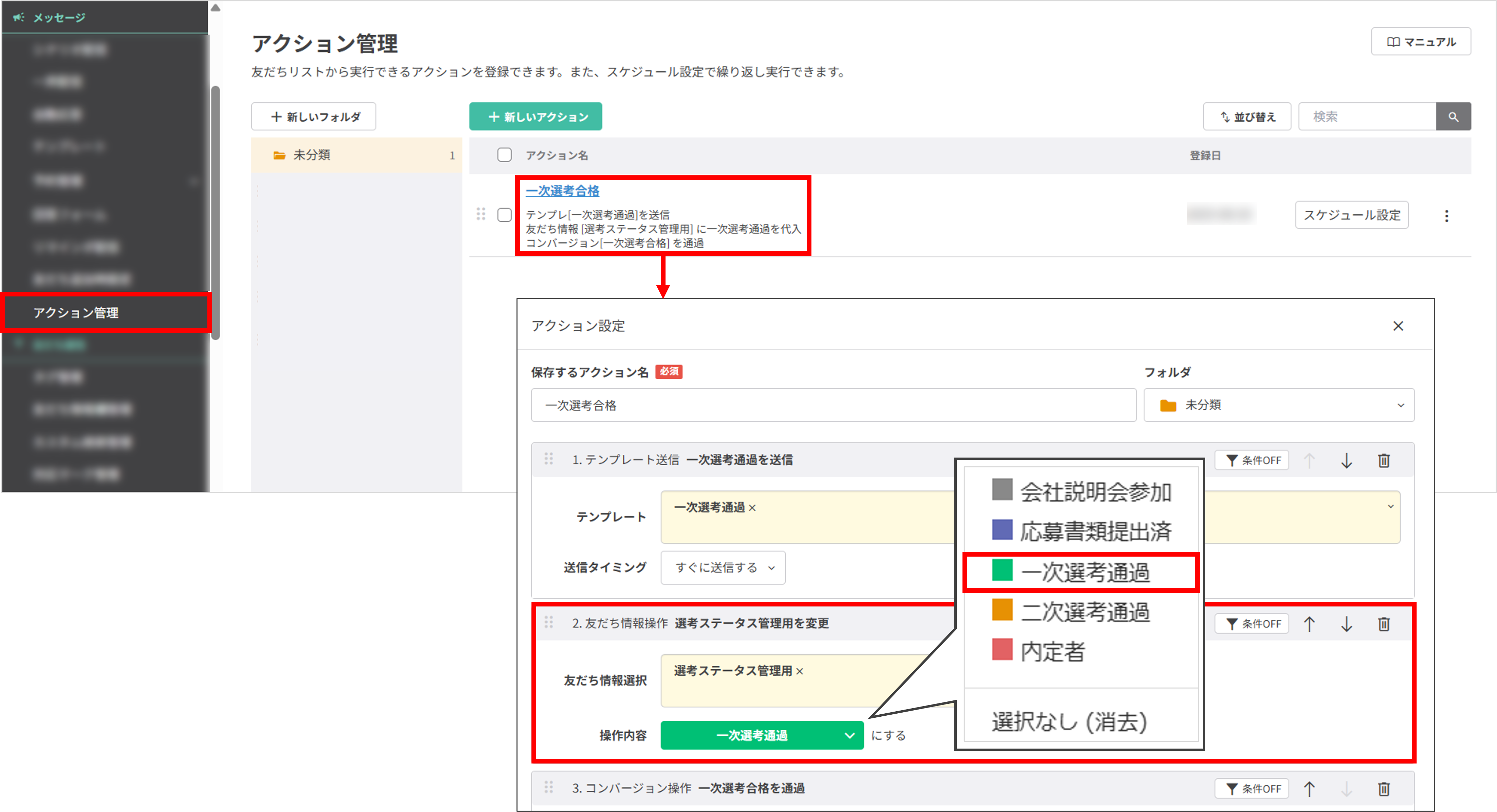Toggle 条件OFF on the テンプレート送信 step
Image resolution: width=1497 pixels, height=812 pixels.
coord(1252,460)
